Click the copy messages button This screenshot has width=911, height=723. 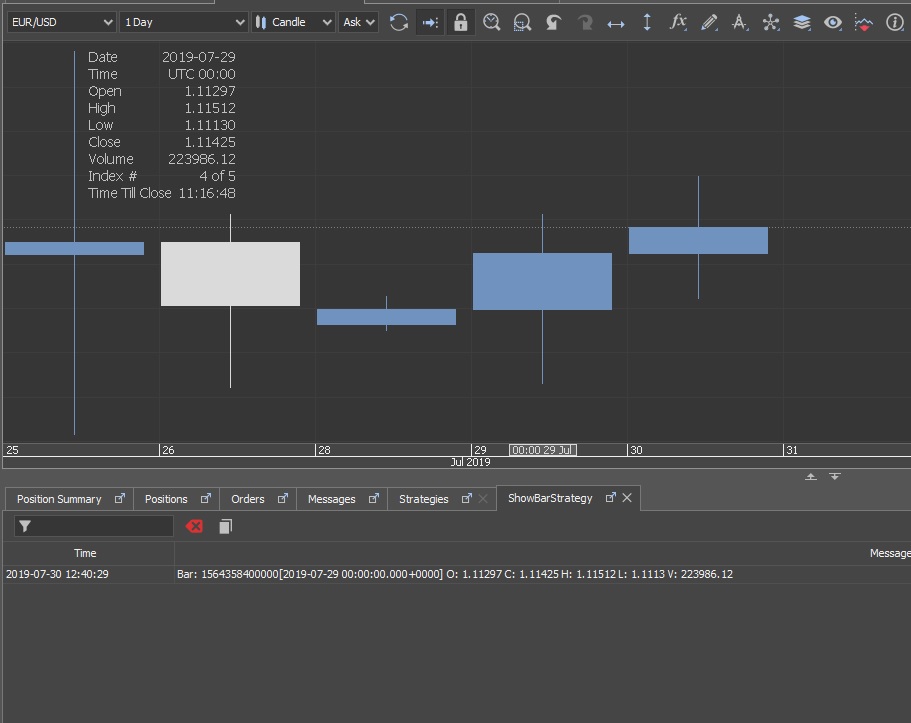point(225,527)
